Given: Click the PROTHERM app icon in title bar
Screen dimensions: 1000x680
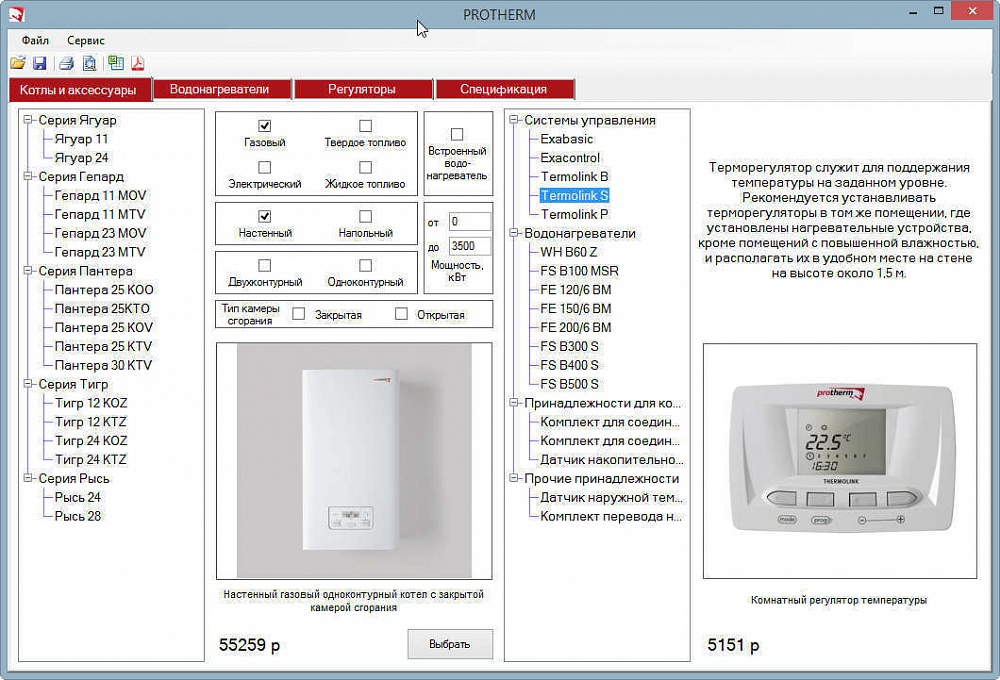Looking at the screenshot, I should pos(14,14).
